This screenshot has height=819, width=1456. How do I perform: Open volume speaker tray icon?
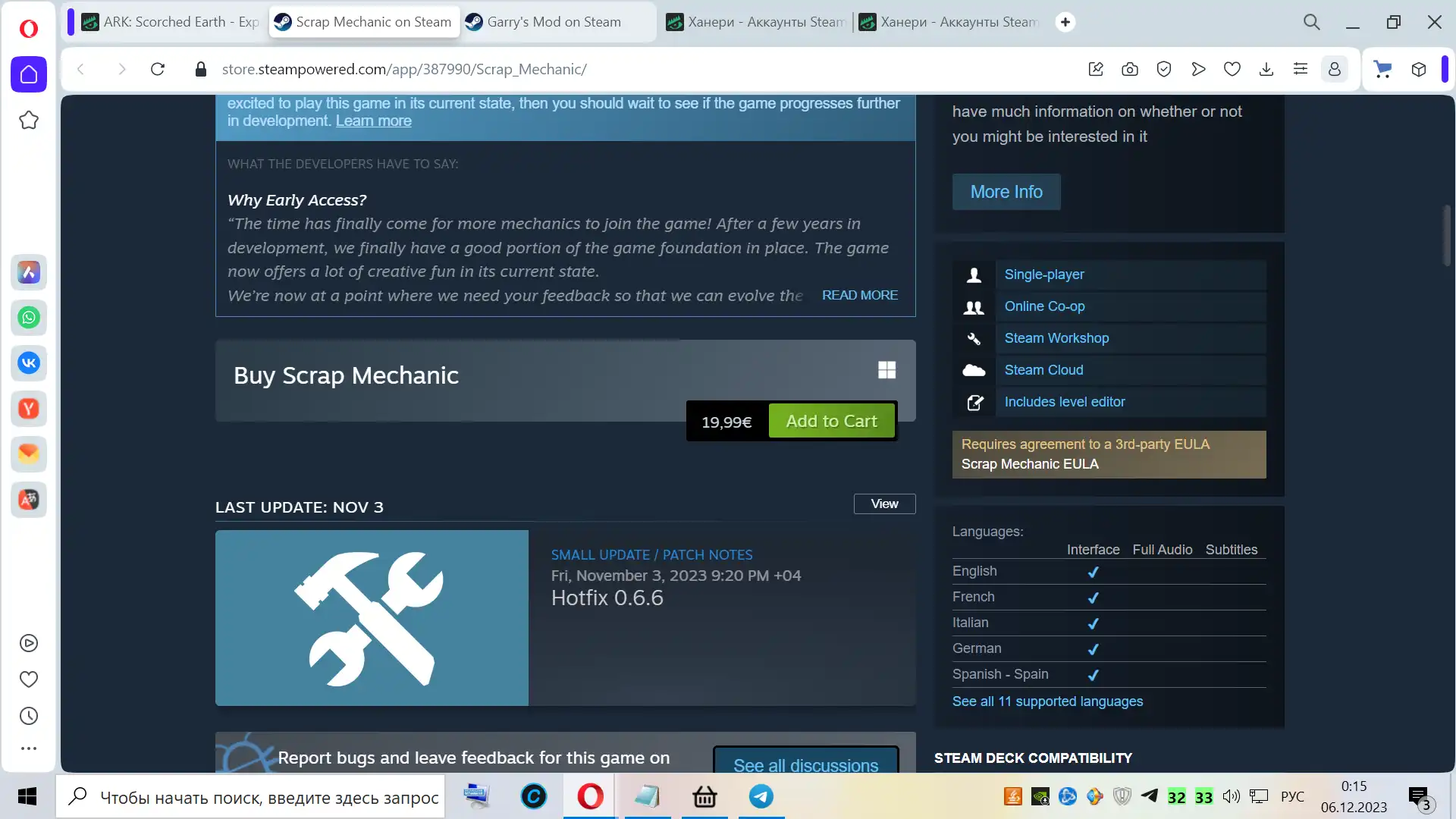(1231, 796)
